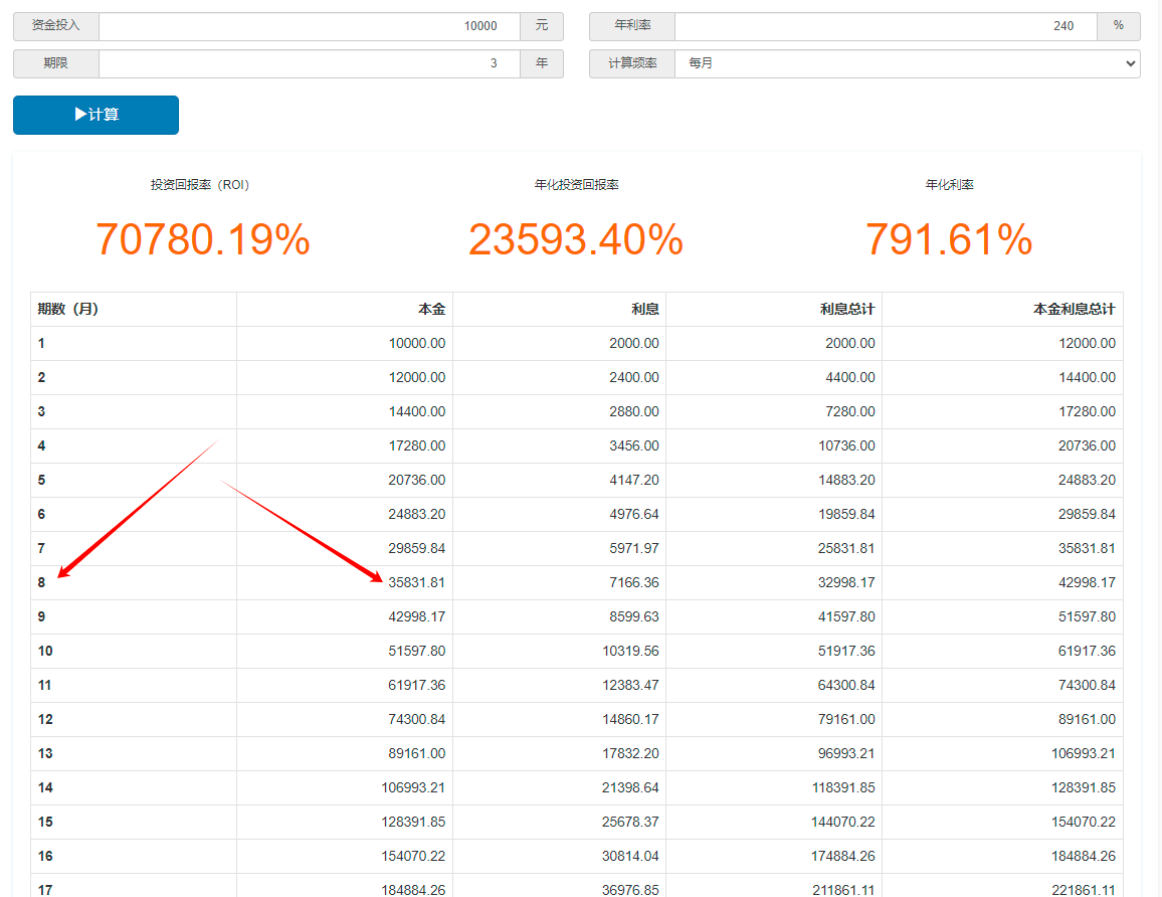Click the % unit label beside 年利率

tap(1118, 25)
